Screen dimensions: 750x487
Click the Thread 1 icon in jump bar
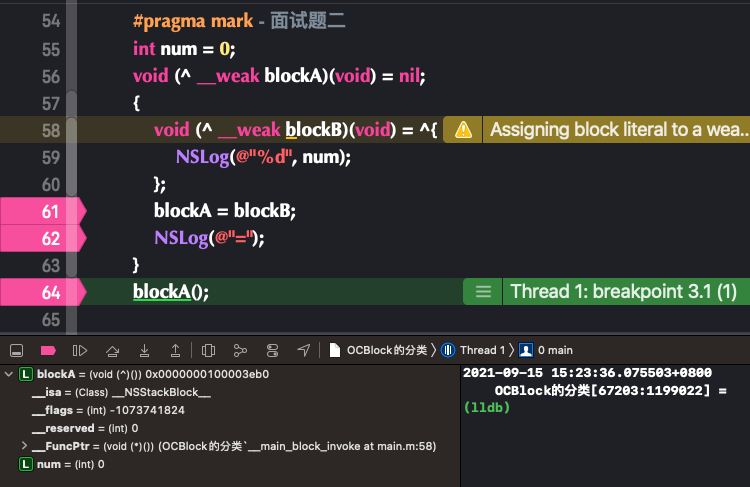[x=448, y=350]
